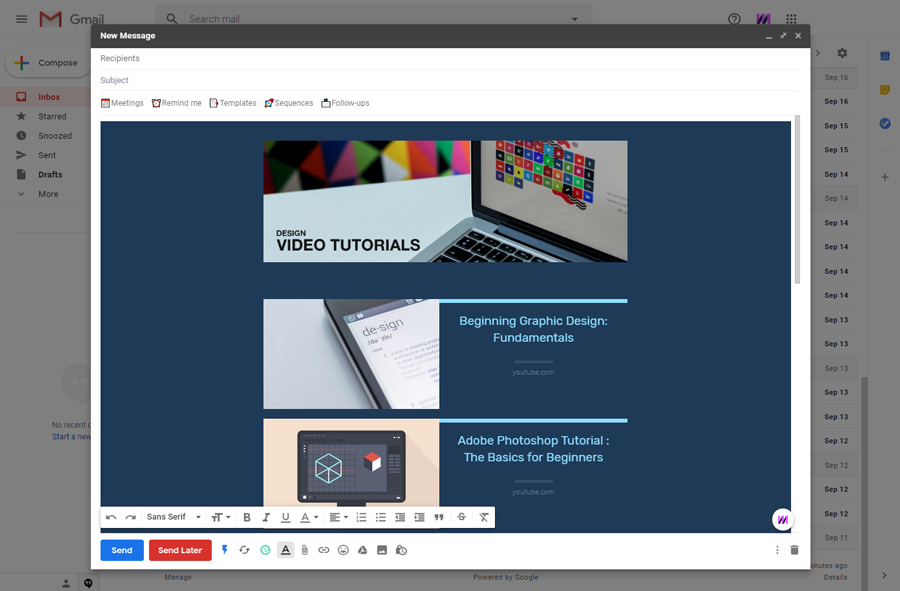This screenshot has width=900, height=591.
Task: Click the Subject field of the new message
Action: point(300,80)
